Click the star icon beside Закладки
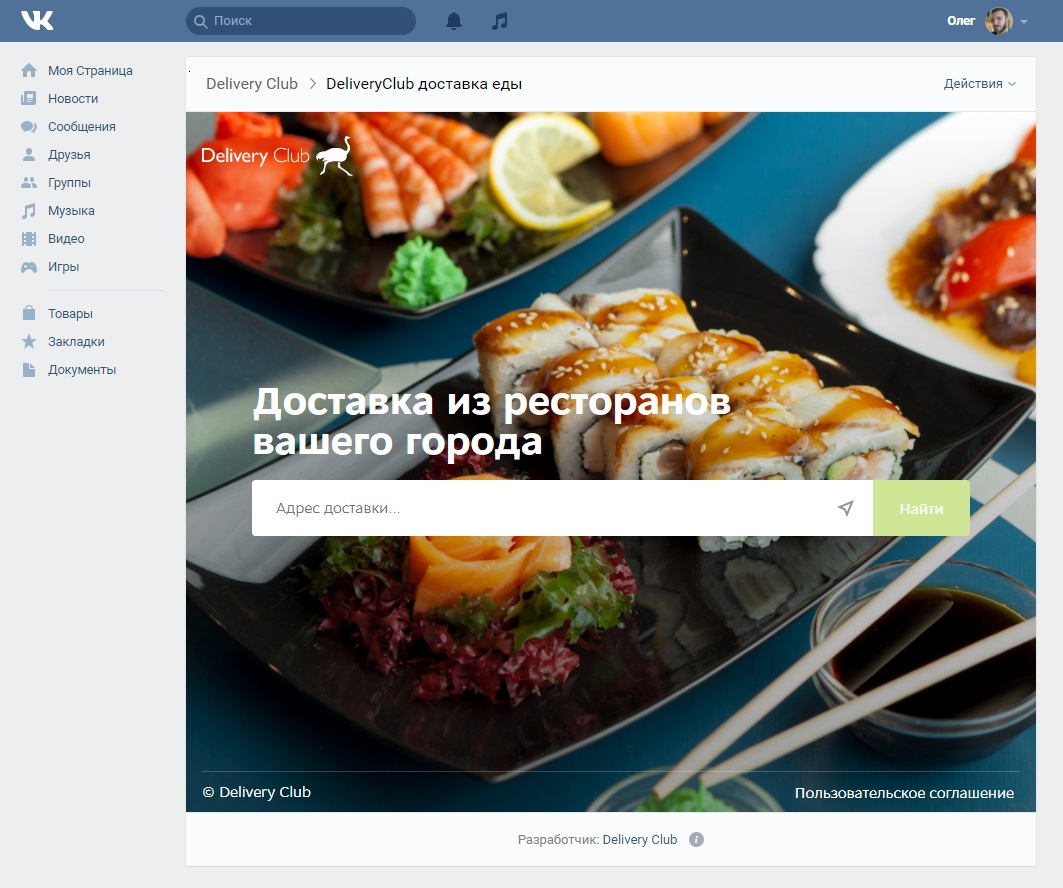Screen dimensions: 1063x888 pos(28,341)
